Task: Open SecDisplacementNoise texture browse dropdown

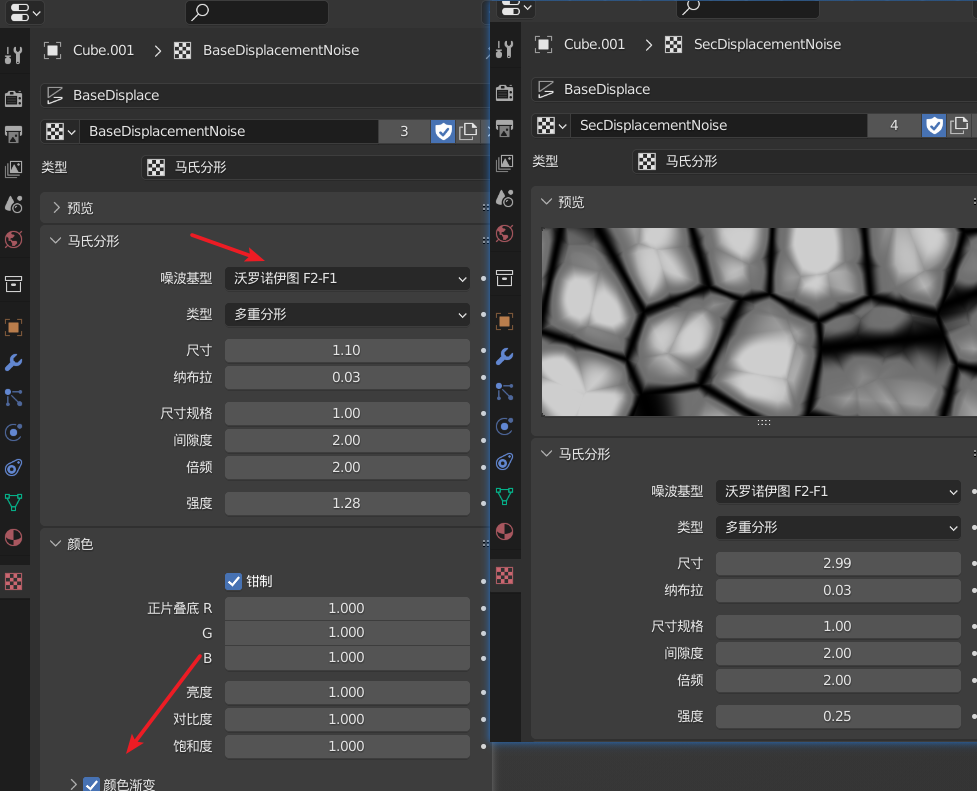Action: (x=551, y=125)
